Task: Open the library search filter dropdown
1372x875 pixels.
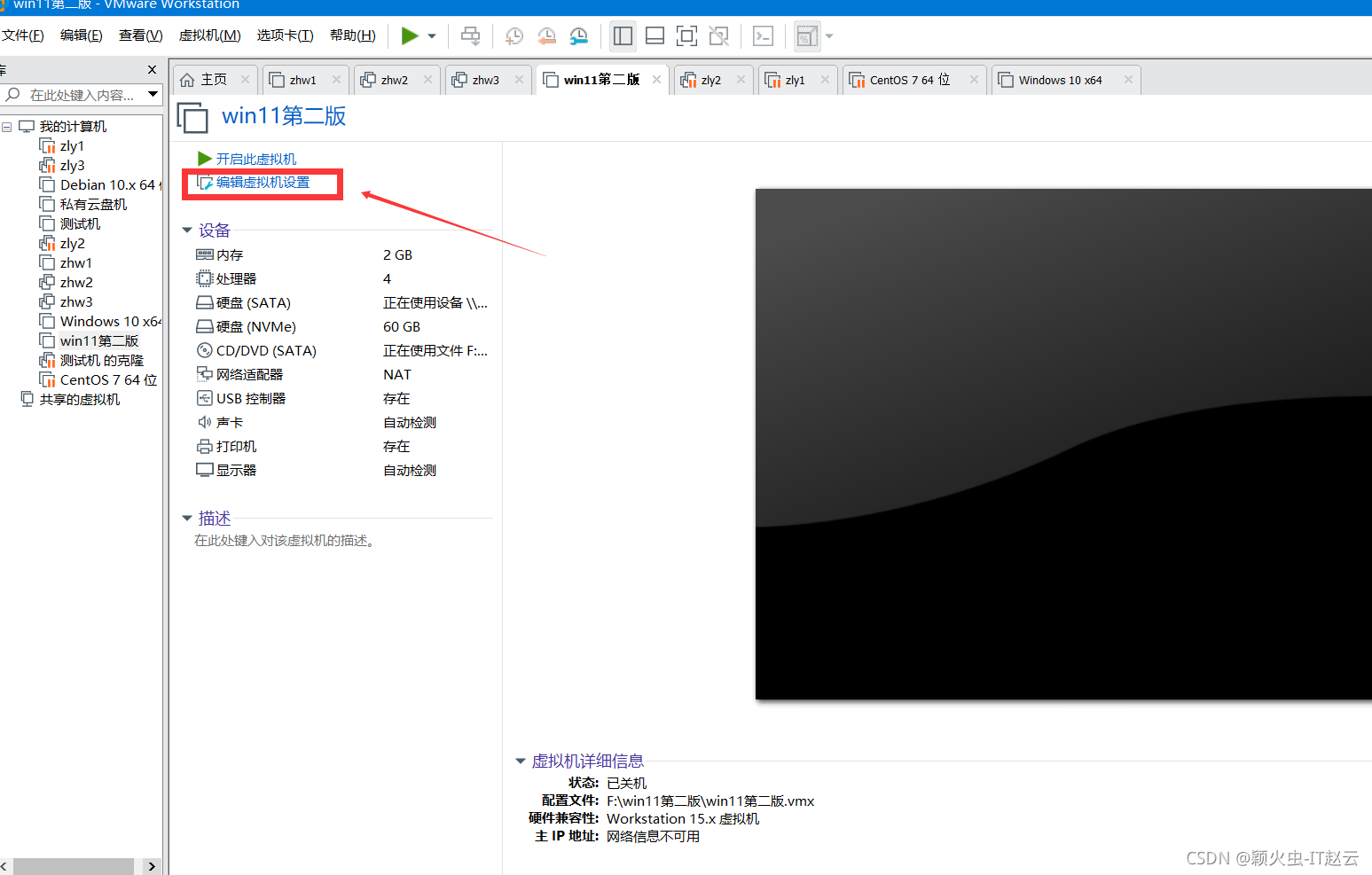Action: point(153,94)
